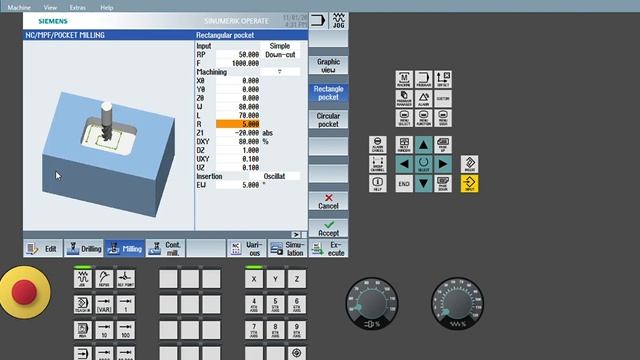This screenshot has width=640, height=360.
Task: Click the > softkey bar extension arrow
Action: click(296, 235)
